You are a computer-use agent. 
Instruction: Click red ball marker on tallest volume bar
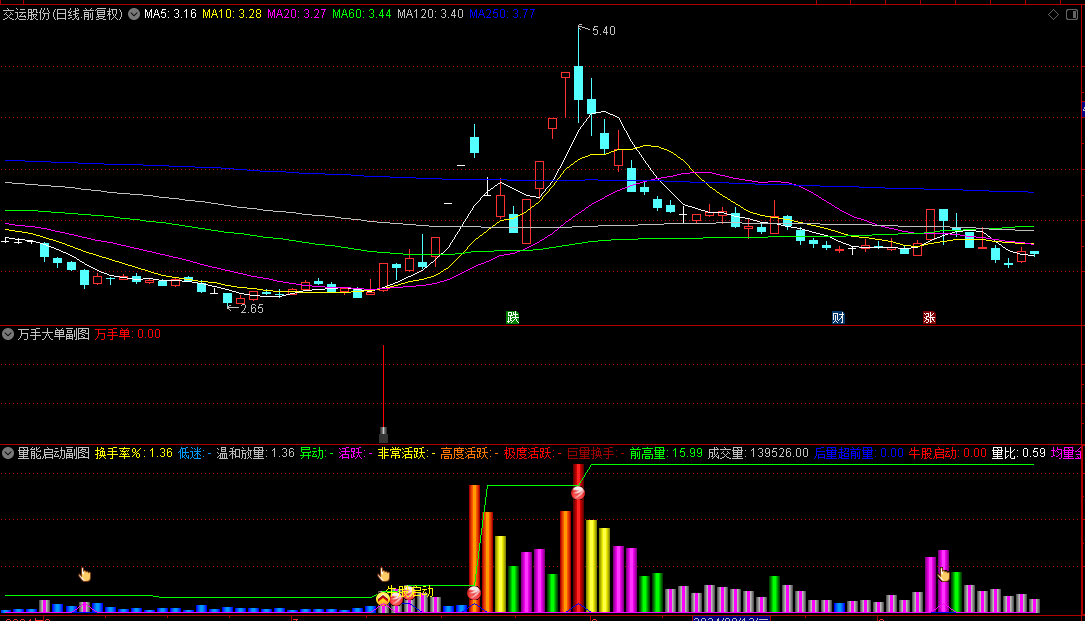pos(578,493)
